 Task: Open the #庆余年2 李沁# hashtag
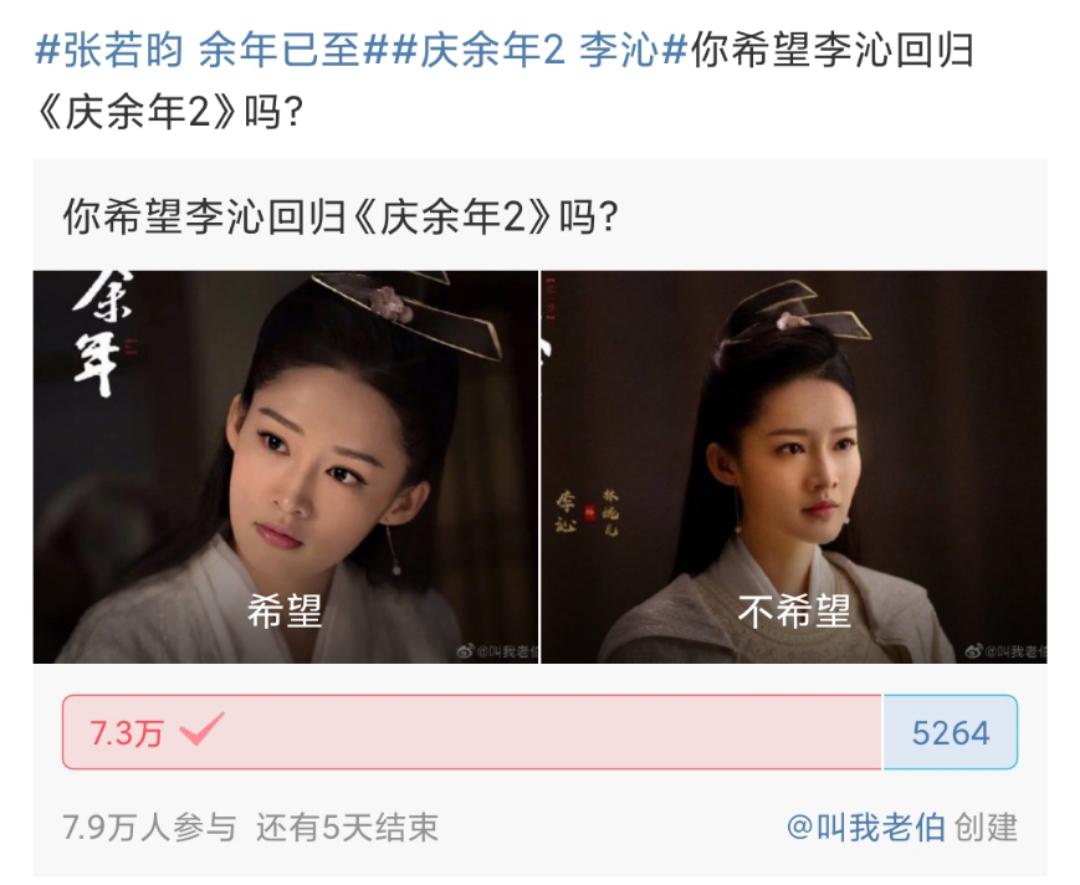[x=535, y=50]
